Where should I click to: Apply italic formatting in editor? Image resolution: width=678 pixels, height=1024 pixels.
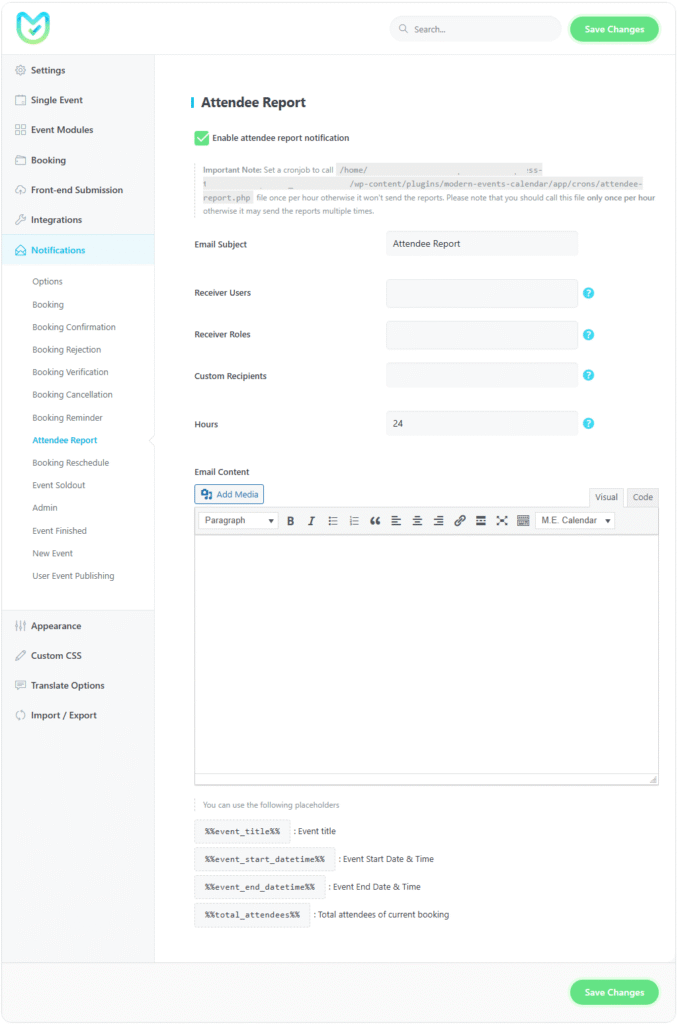coord(311,521)
